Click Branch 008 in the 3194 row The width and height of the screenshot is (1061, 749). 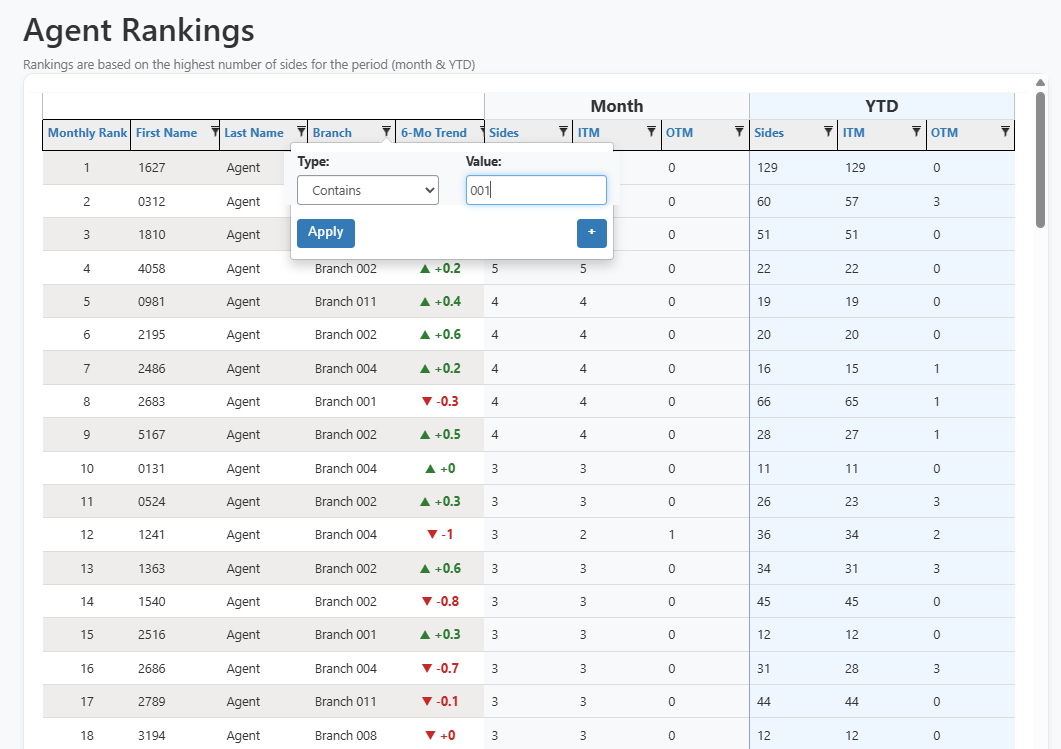point(346,736)
